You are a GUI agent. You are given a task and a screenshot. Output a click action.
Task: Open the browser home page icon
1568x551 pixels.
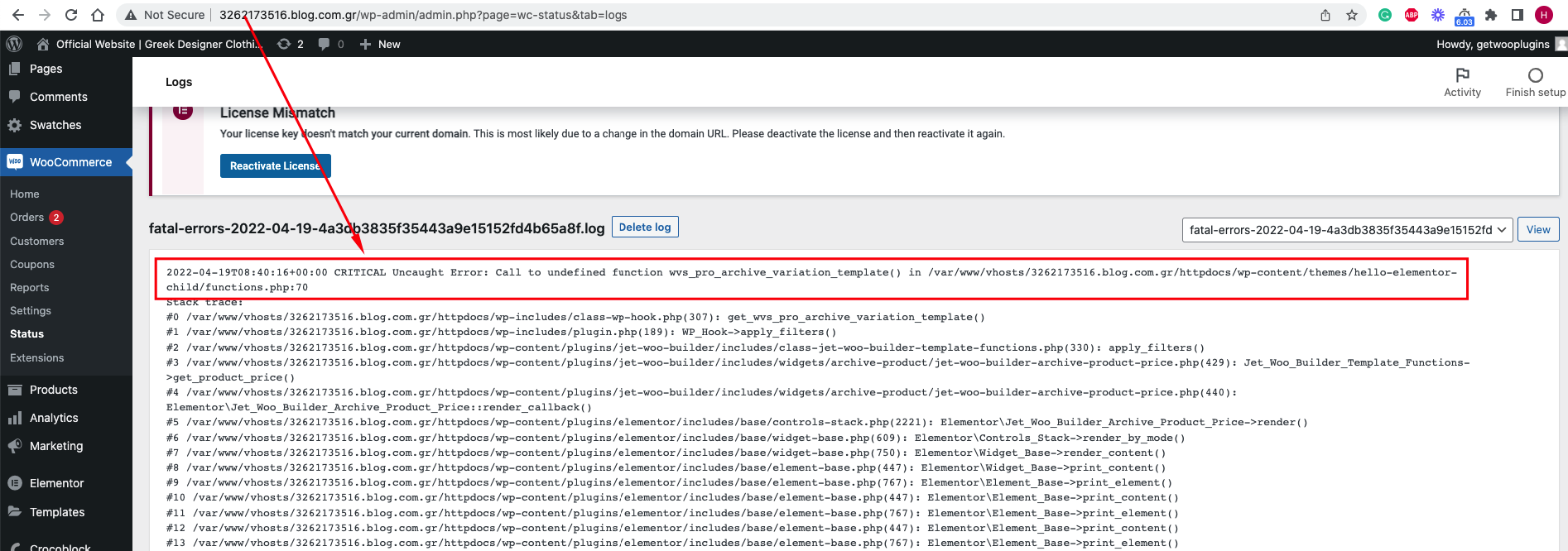(98, 15)
